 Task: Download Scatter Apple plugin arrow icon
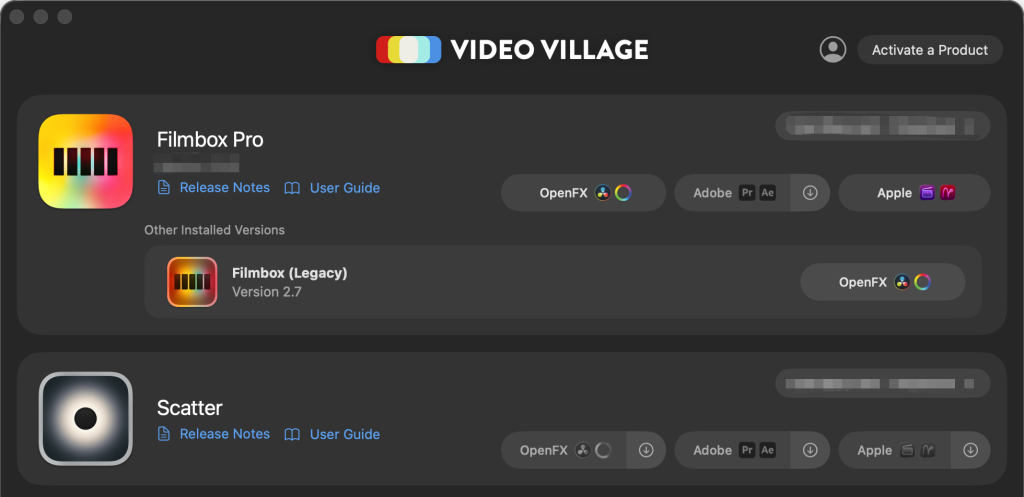[970, 450]
